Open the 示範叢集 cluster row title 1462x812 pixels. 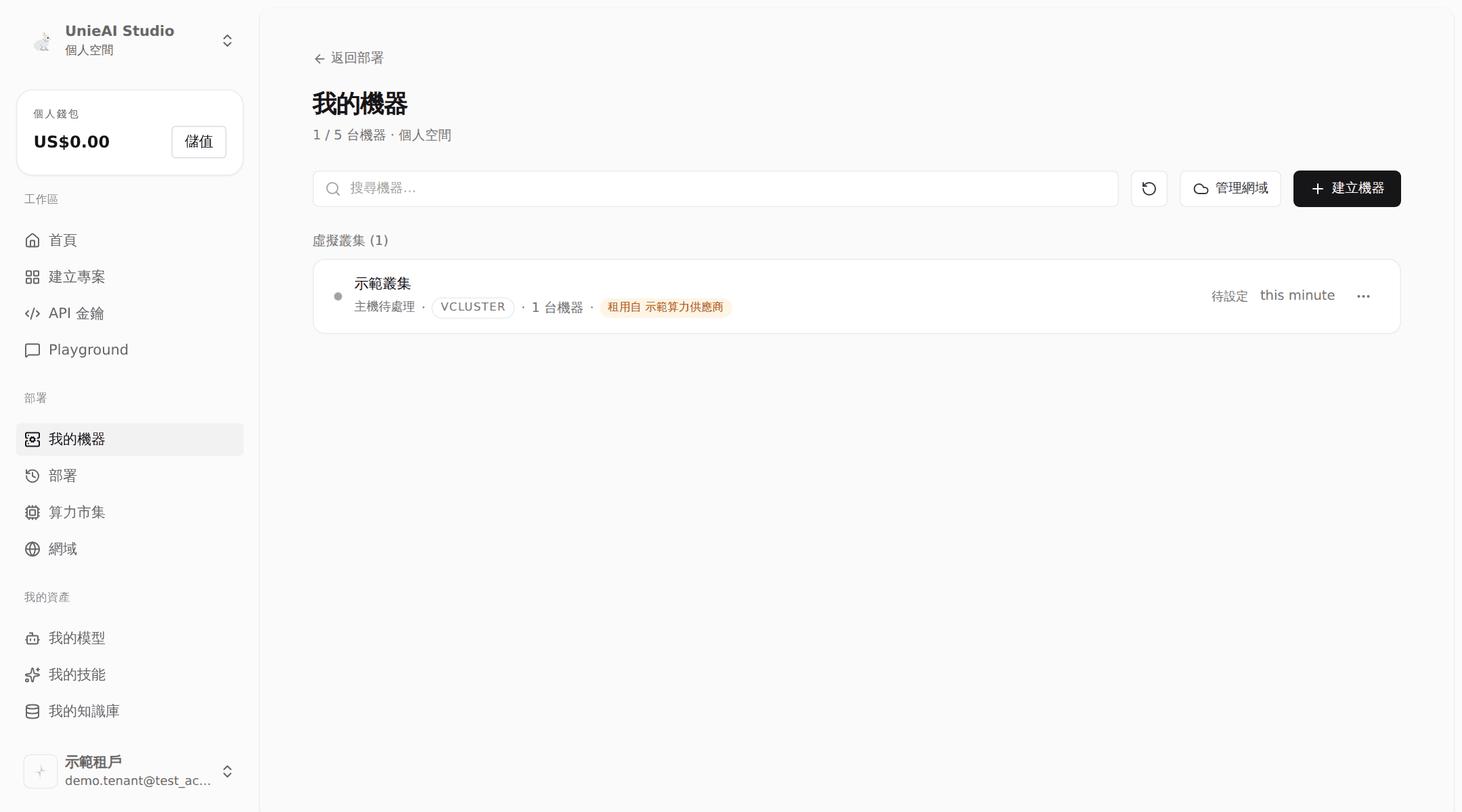[382, 284]
